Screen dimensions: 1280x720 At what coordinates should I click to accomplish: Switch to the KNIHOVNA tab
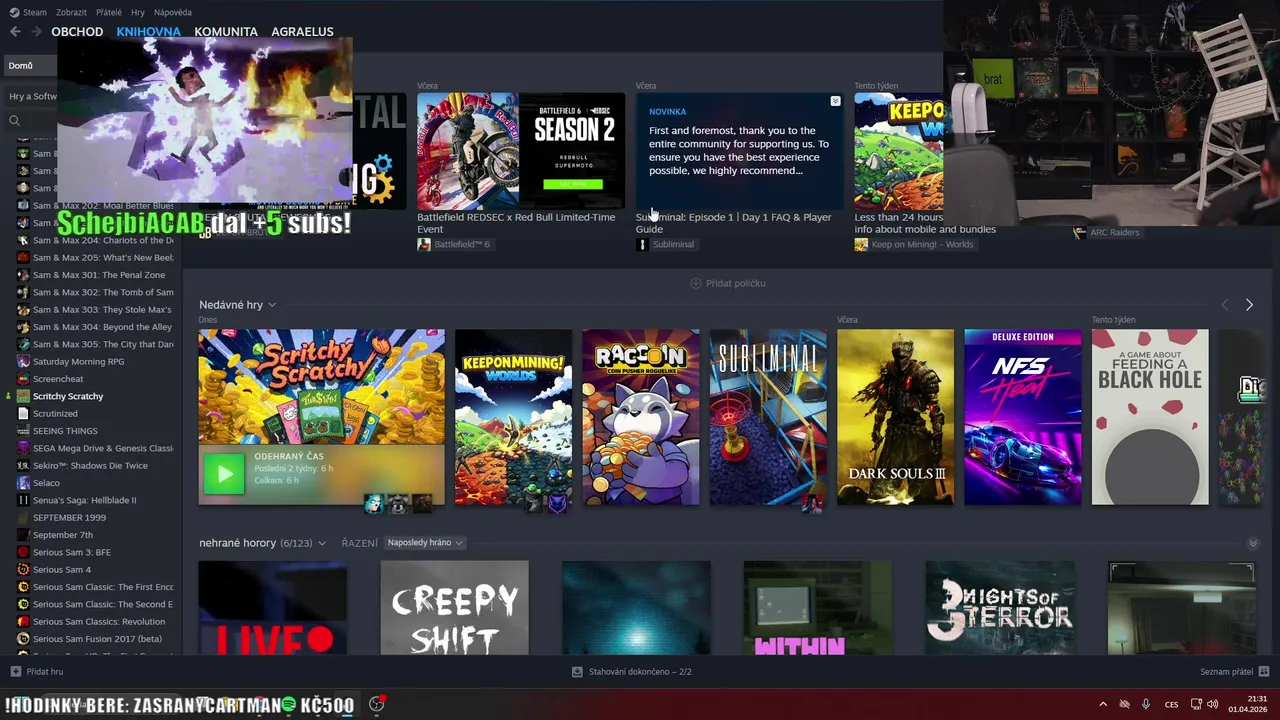click(x=148, y=32)
